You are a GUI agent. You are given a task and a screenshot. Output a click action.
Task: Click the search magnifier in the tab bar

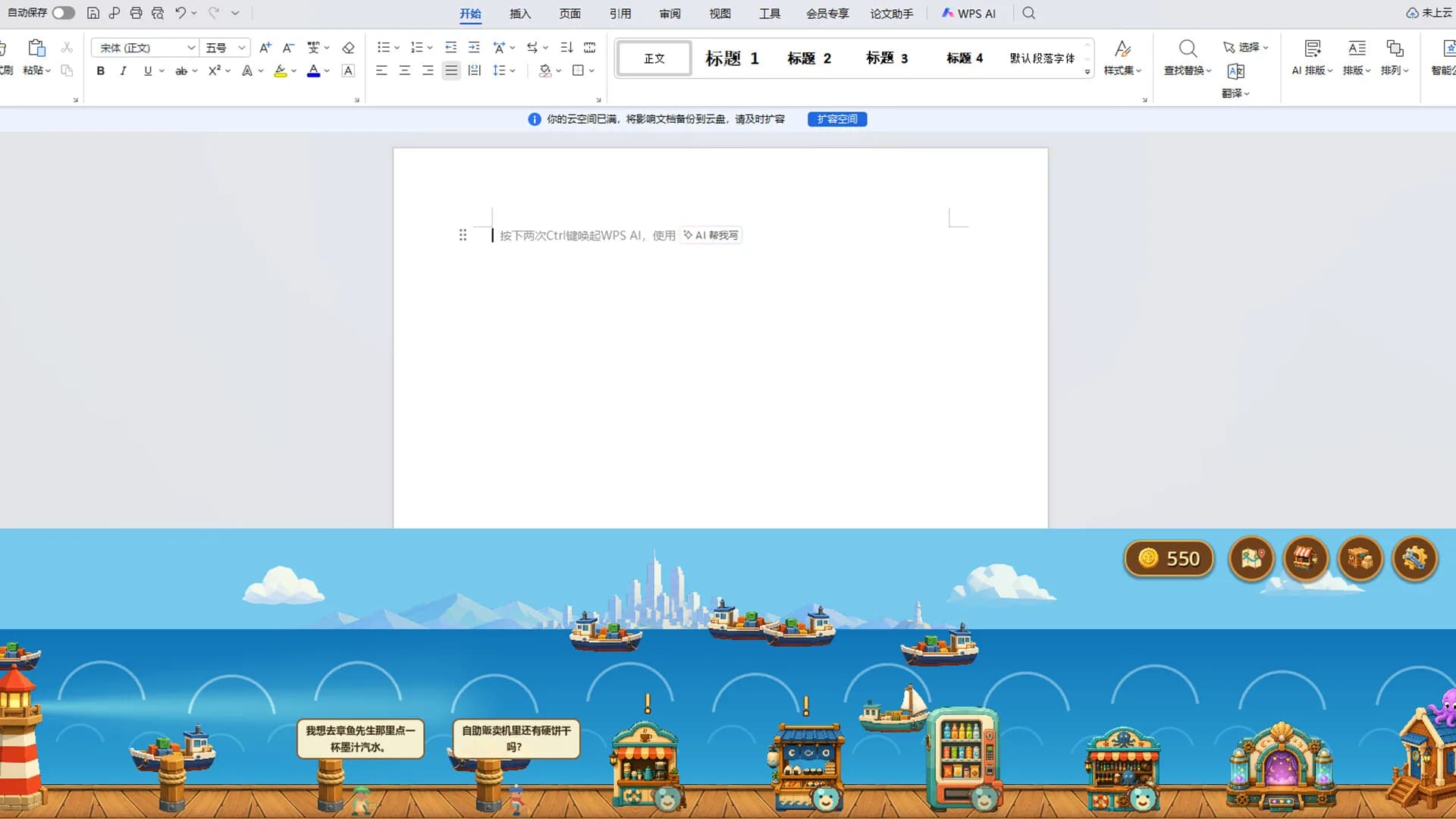pyautogui.click(x=1029, y=13)
